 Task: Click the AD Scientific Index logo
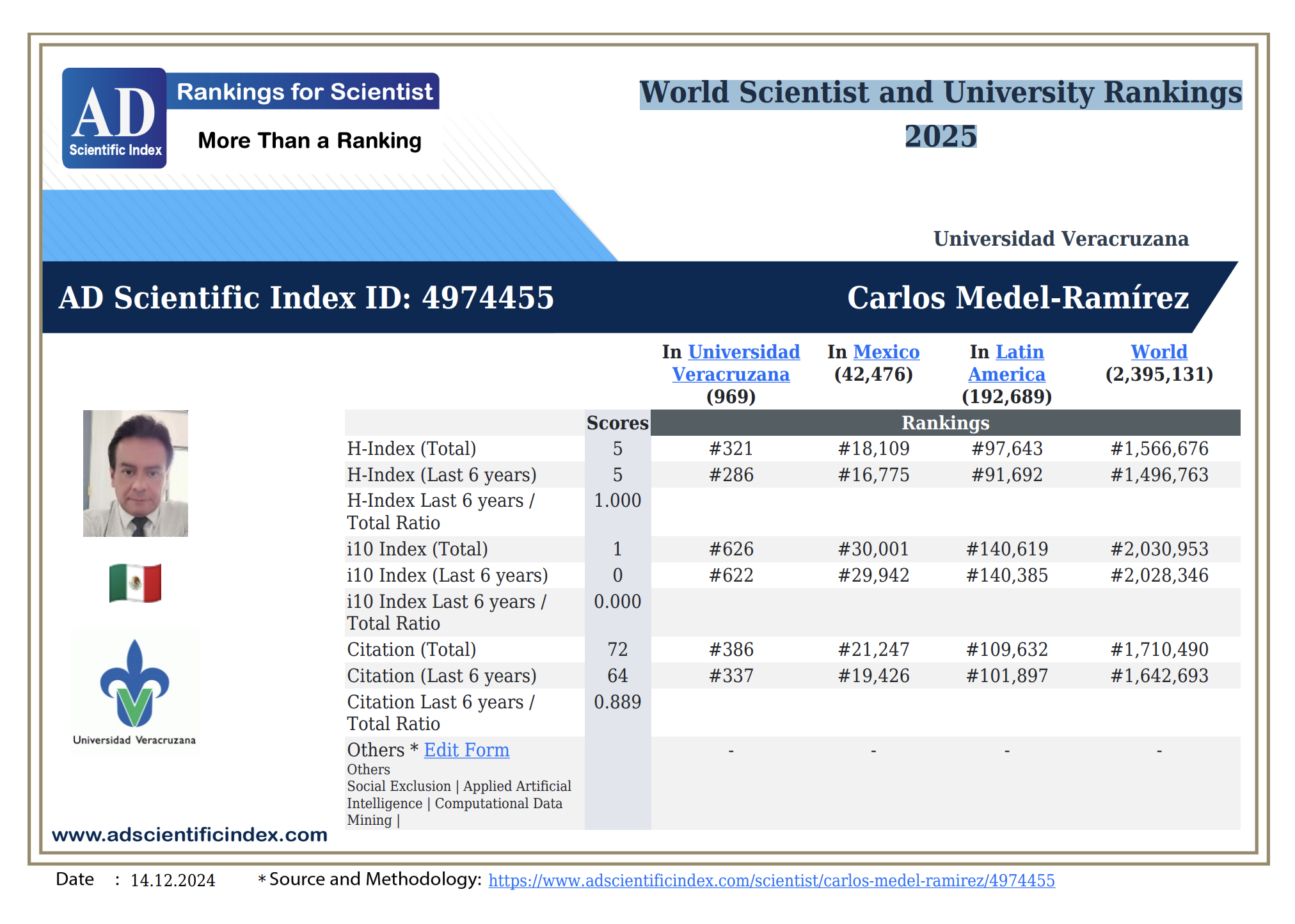click(114, 118)
